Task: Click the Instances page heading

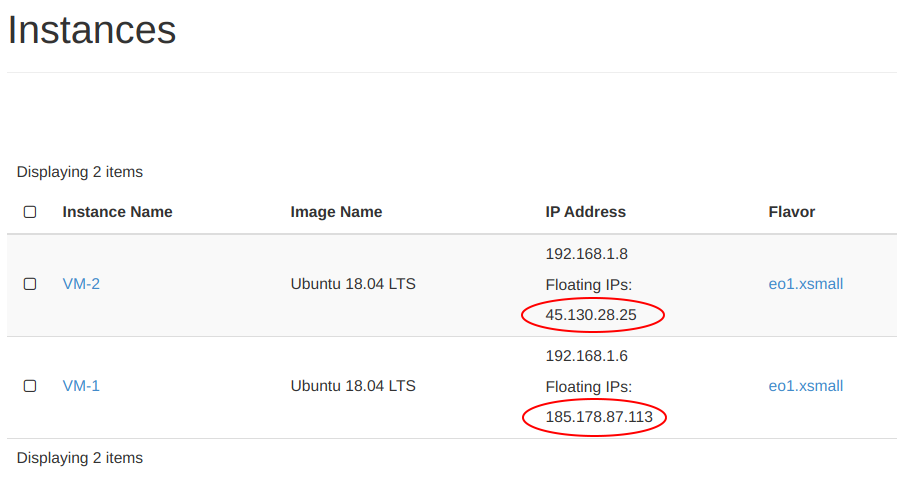Action: tap(92, 30)
